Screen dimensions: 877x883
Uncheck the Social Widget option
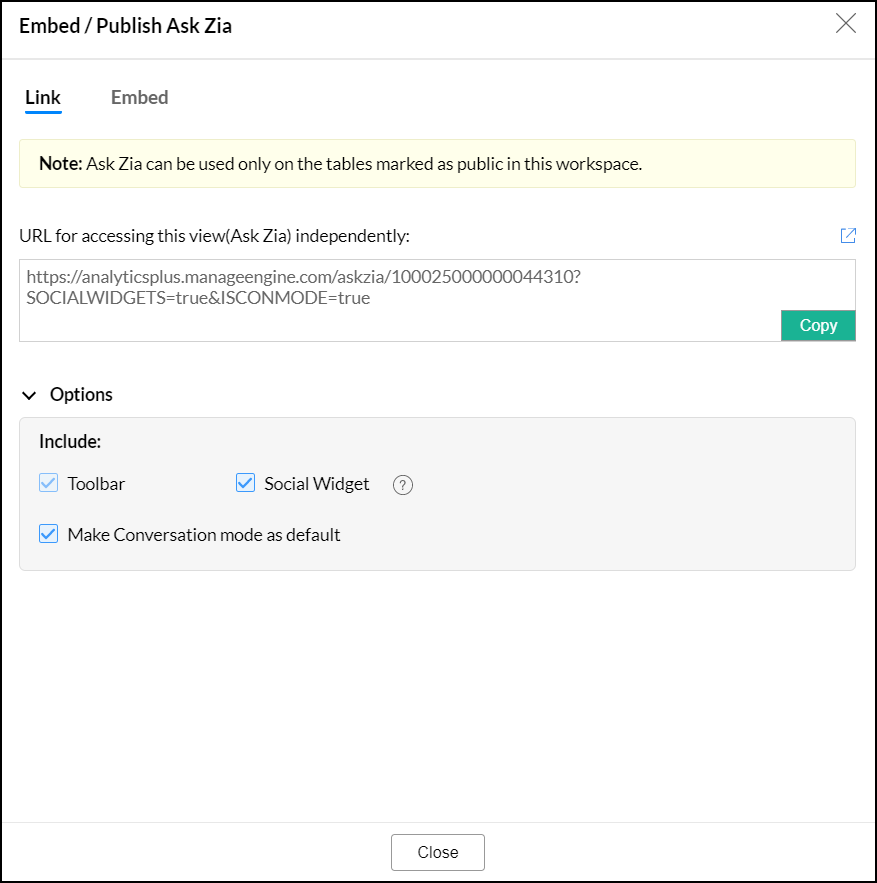(x=245, y=483)
